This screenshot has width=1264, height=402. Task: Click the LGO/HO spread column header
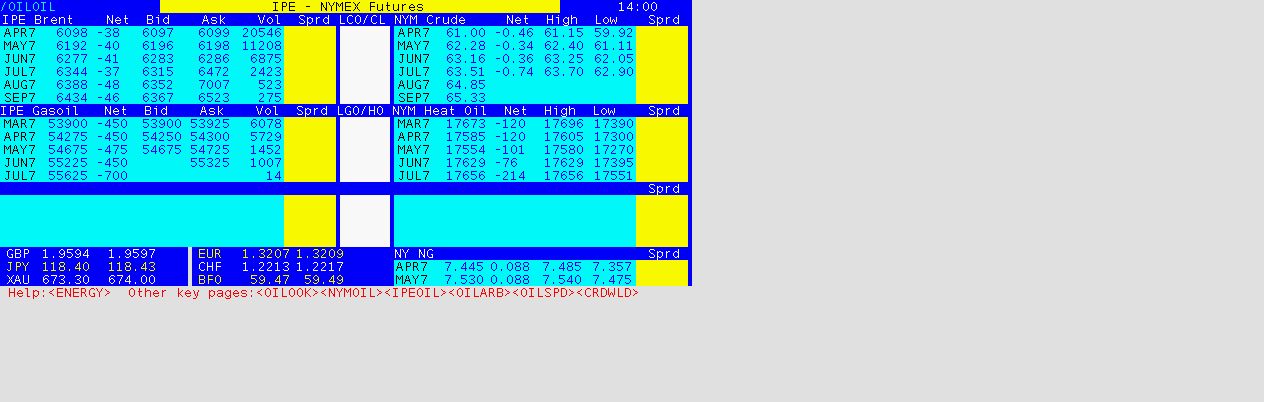362,111
